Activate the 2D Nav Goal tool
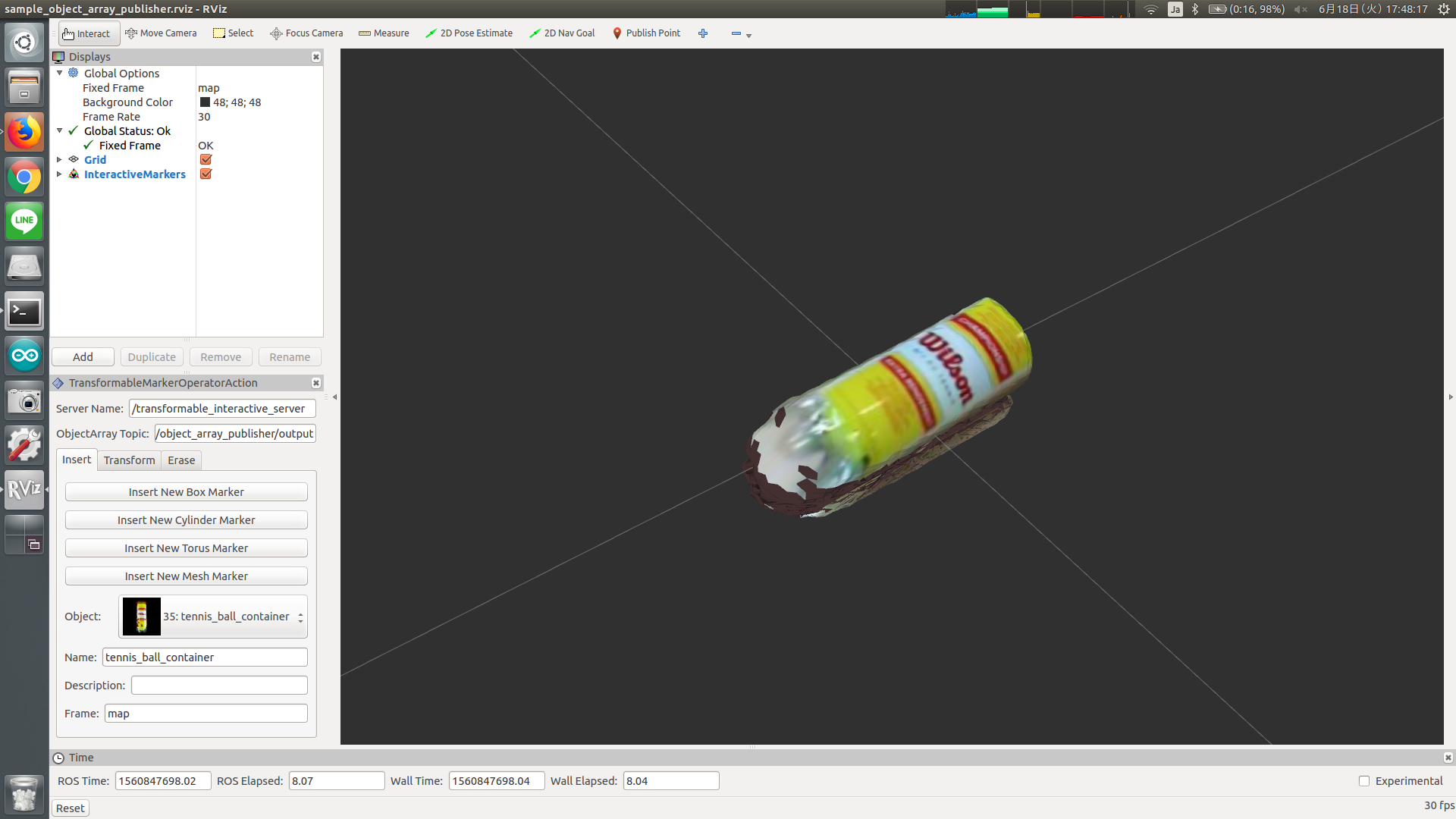The image size is (1456, 819). click(562, 33)
